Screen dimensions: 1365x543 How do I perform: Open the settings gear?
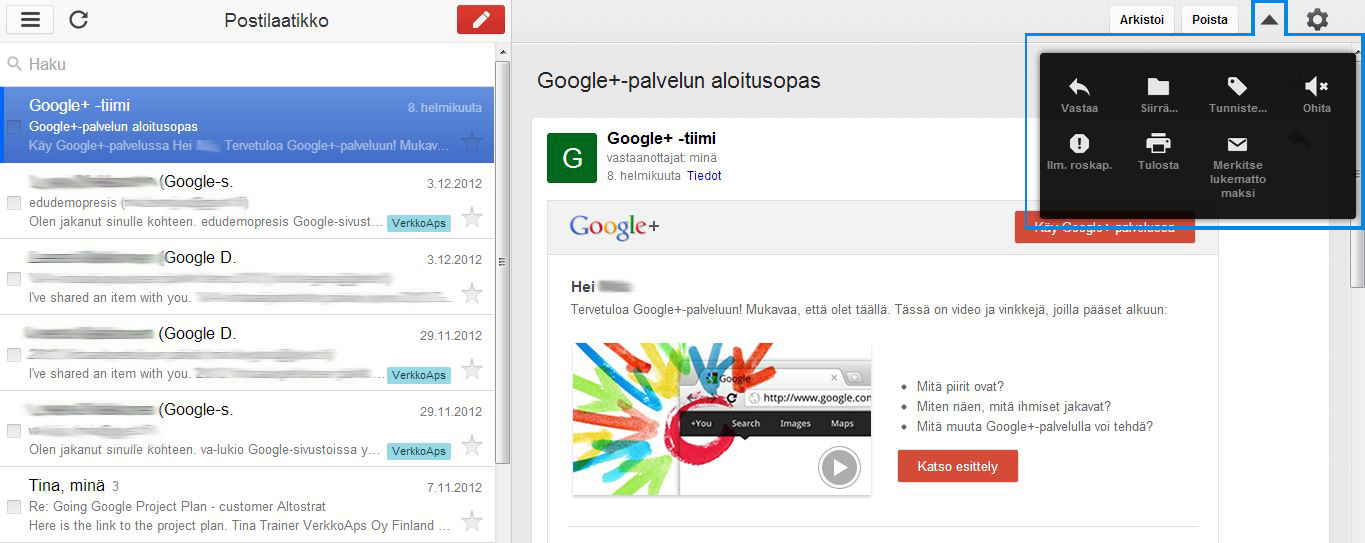[1317, 19]
